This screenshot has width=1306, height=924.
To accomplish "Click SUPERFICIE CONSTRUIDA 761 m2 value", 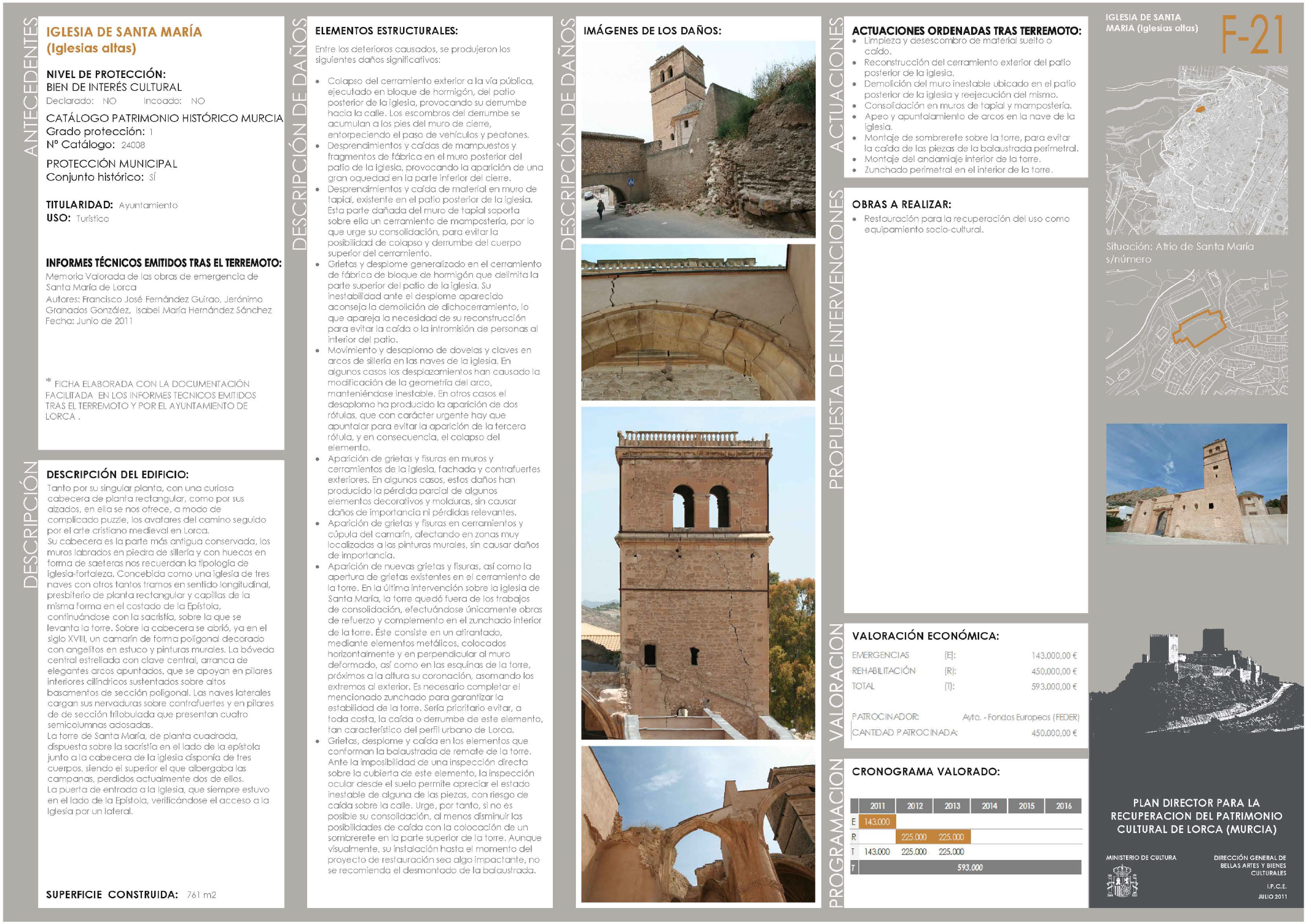I will coord(201,895).
